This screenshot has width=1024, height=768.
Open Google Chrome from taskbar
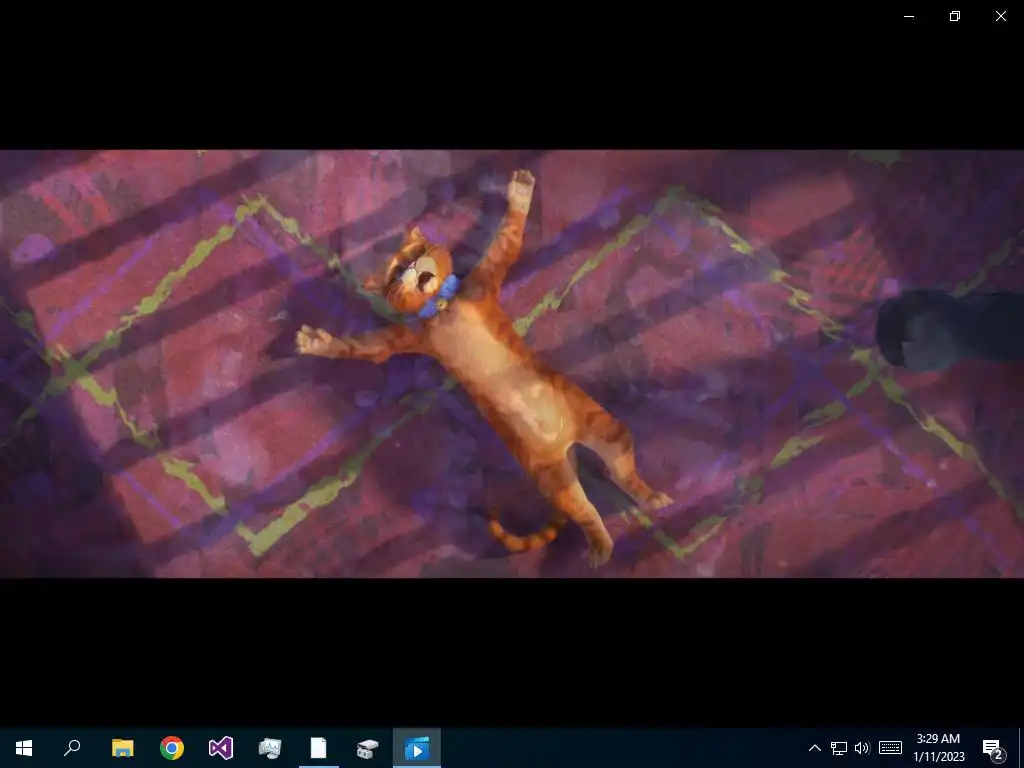tap(172, 748)
